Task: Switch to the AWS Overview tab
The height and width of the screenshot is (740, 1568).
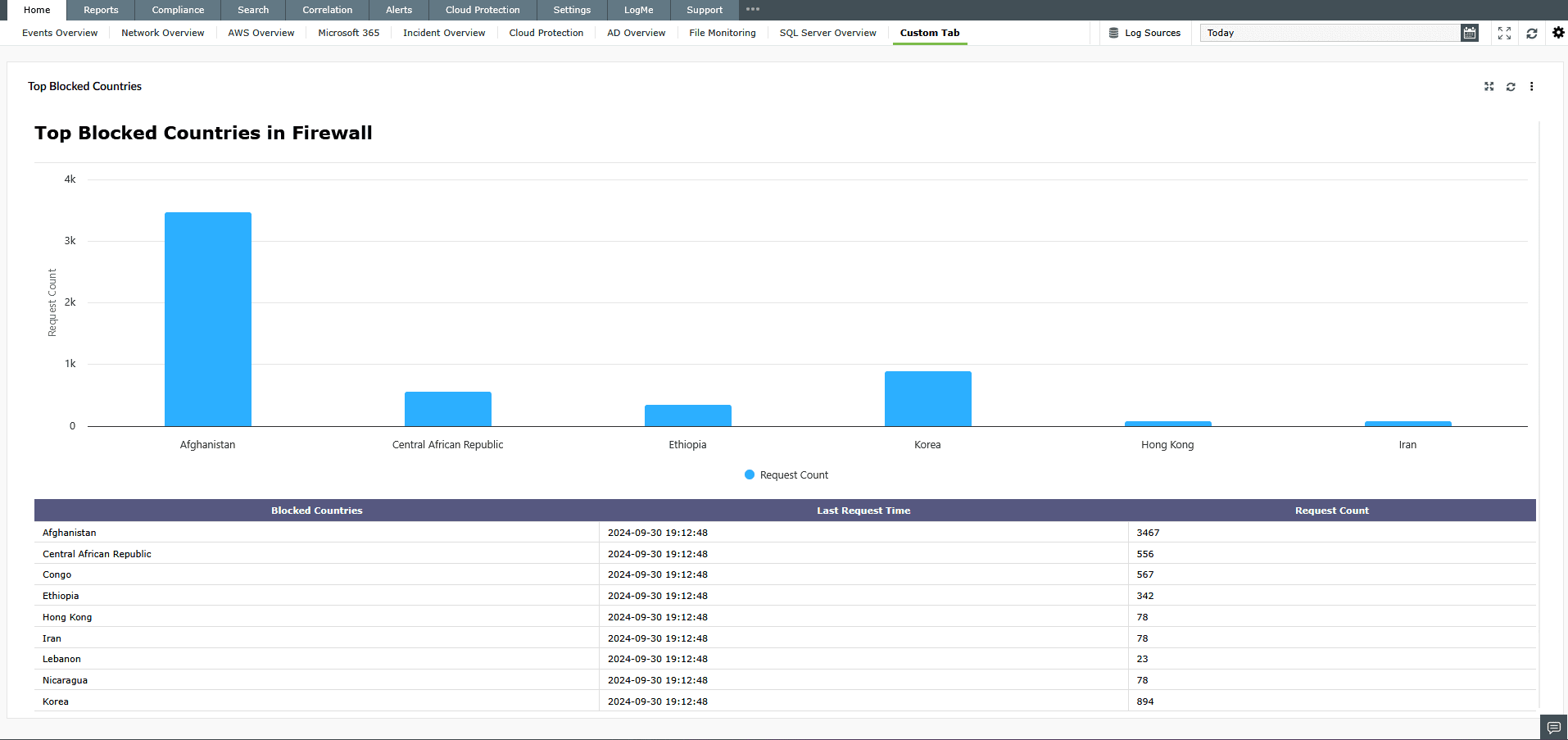Action: coord(261,33)
